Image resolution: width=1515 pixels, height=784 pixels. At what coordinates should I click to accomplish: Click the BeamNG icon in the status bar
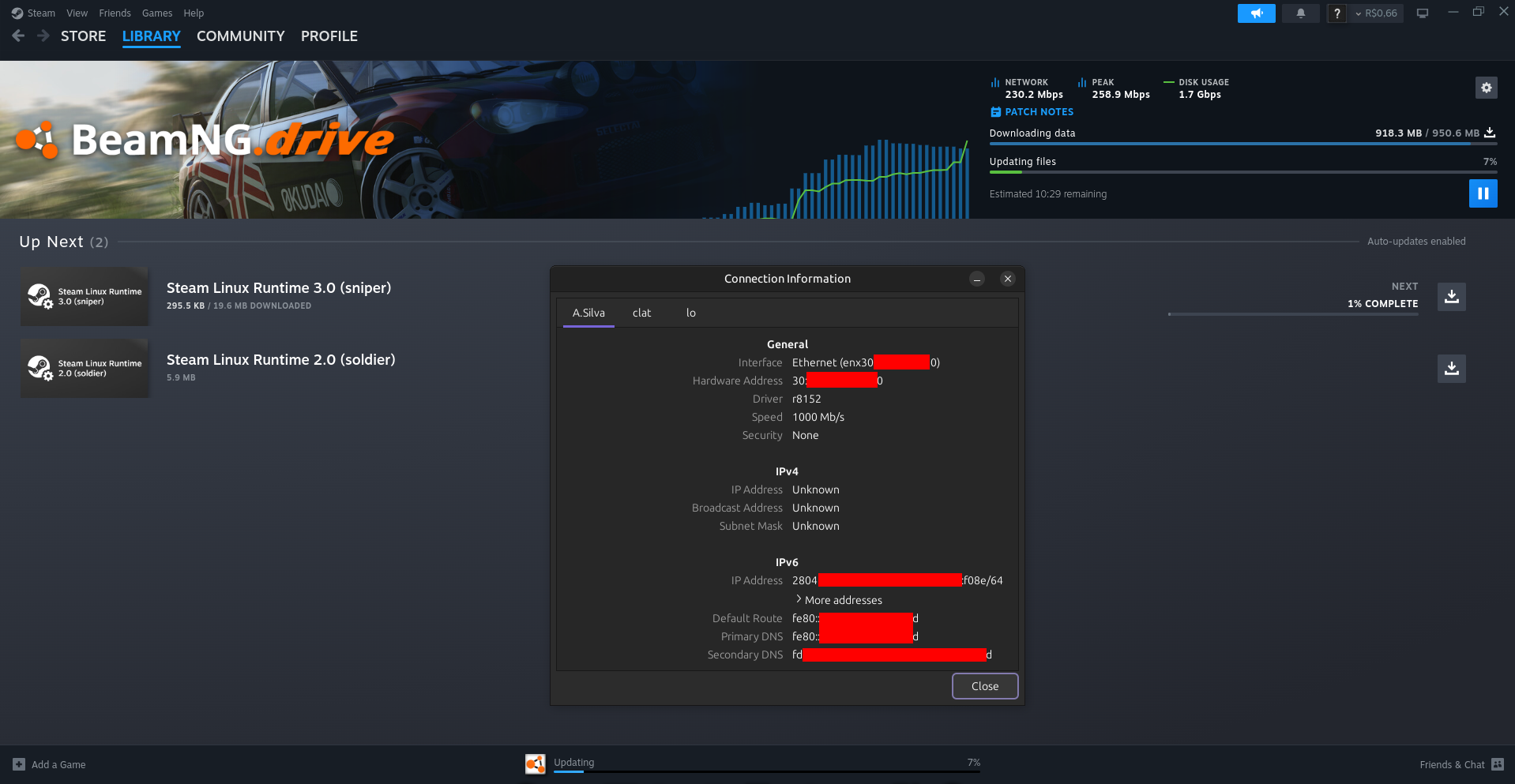536,764
